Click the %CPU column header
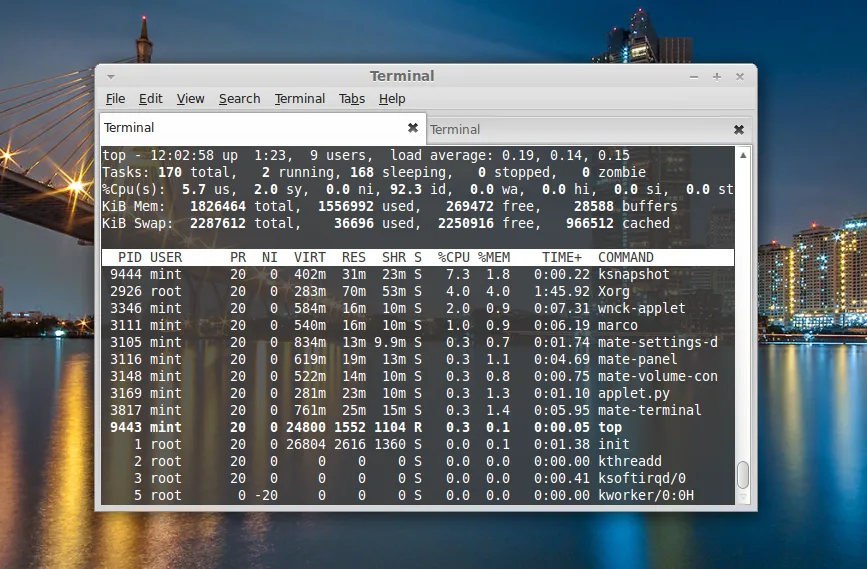The image size is (867, 569). pyautogui.click(x=453, y=257)
